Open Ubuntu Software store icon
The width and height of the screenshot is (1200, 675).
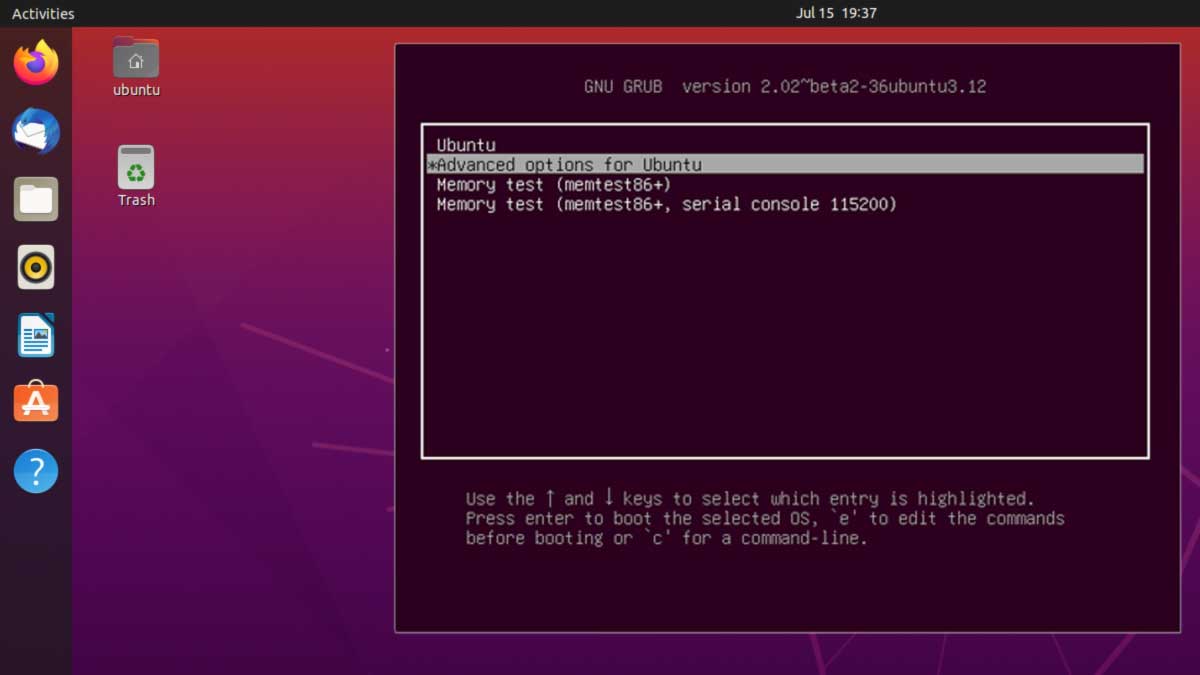coord(36,402)
